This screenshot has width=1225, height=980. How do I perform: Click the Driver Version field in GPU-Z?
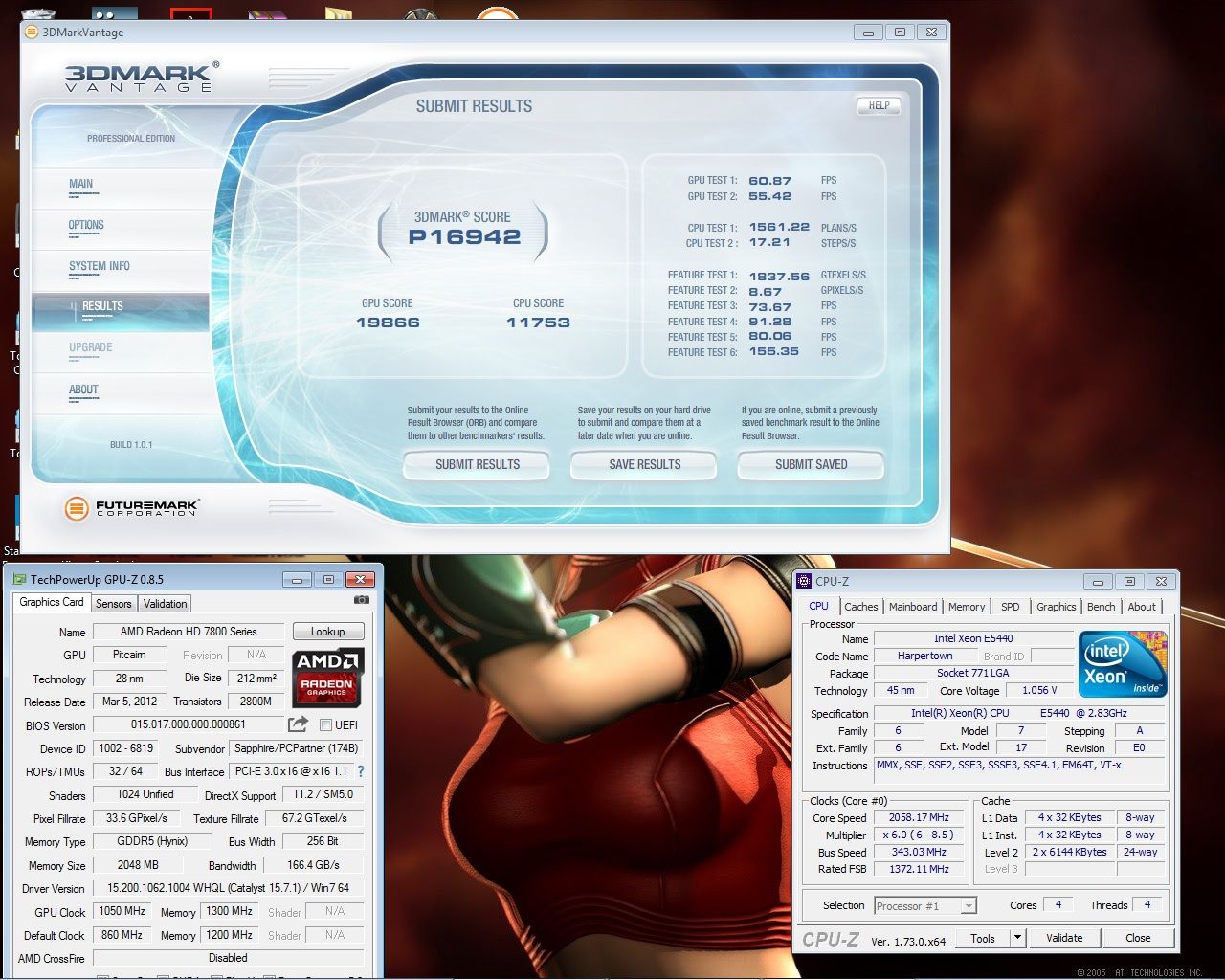[x=228, y=888]
